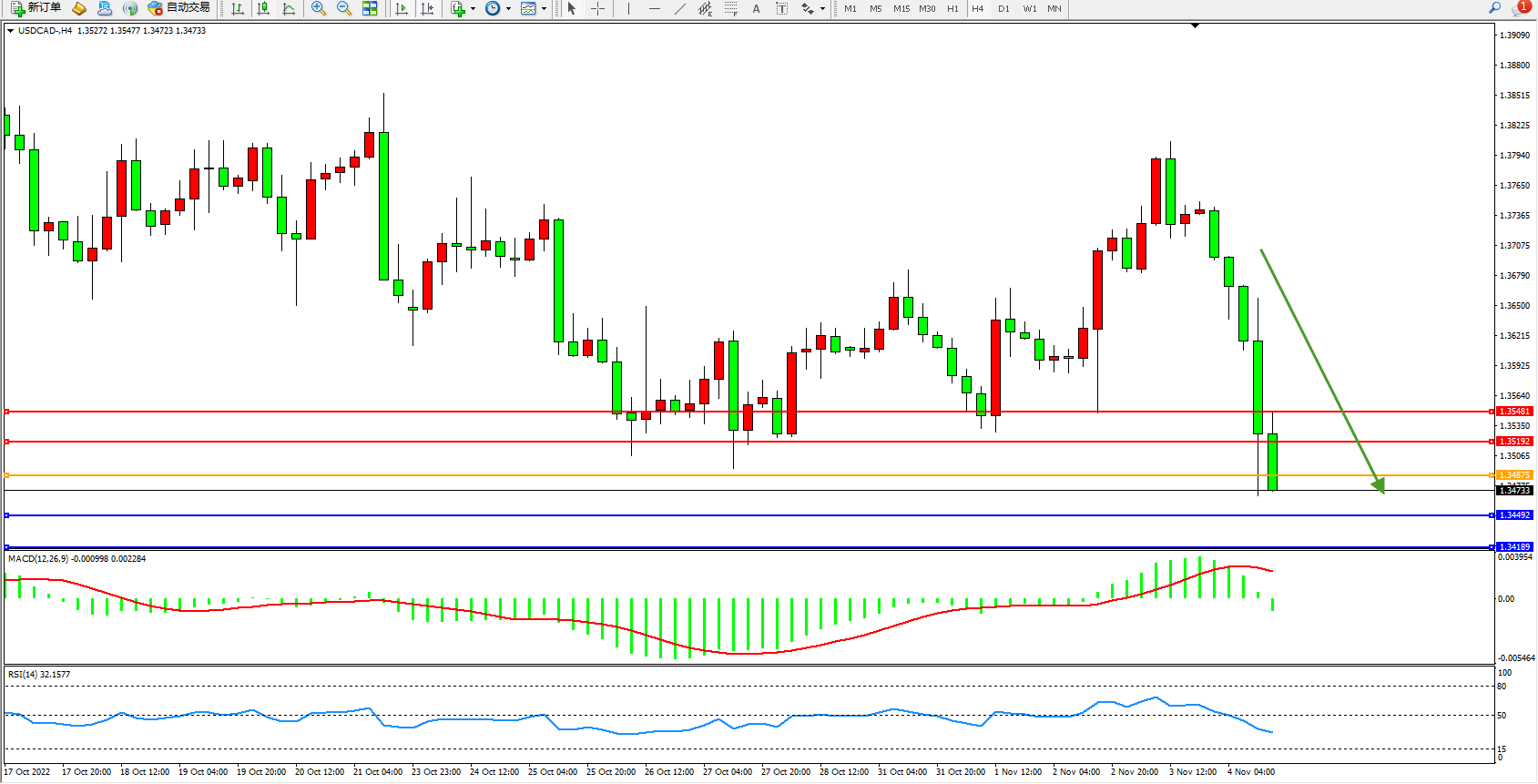Viewport: 1538px width, 784px height.
Task: Click the search magnifier icon
Action: pyautogui.click(x=1494, y=8)
